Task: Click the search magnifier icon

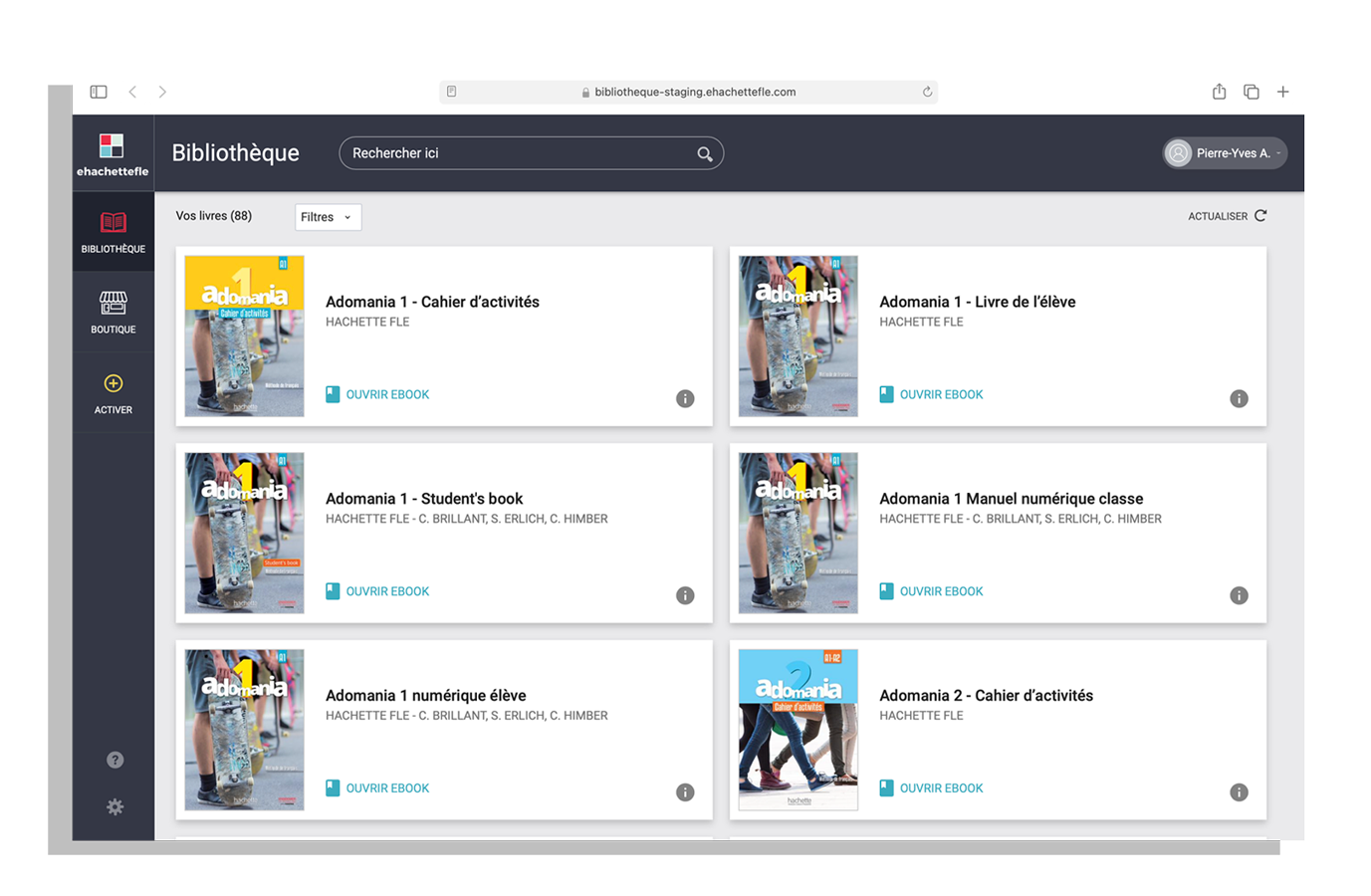Action: point(704,153)
